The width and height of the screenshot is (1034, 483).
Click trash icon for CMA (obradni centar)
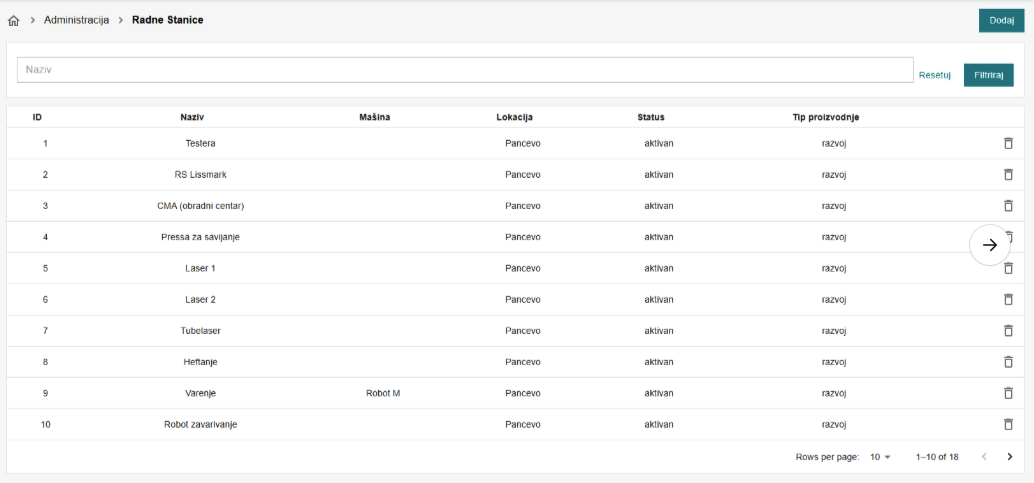1008,205
